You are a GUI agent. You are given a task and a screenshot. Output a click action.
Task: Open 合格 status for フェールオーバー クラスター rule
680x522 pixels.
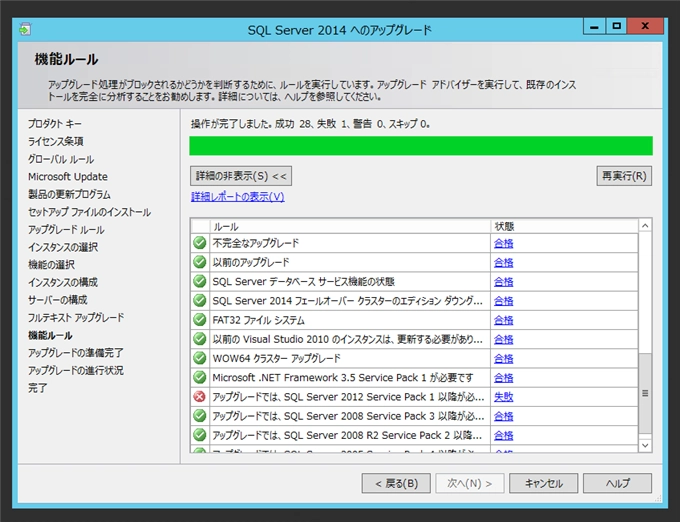pyautogui.click(x=503, y=301)
